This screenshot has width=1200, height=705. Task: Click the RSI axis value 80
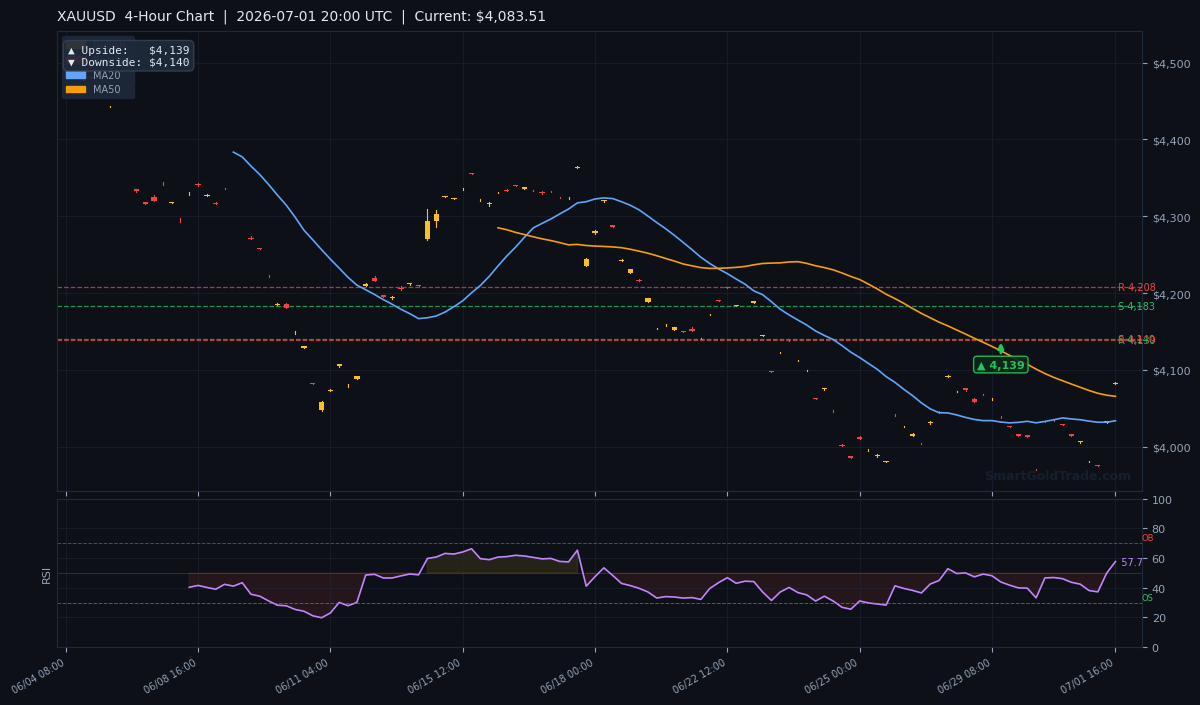click(x=1159, y=529)
